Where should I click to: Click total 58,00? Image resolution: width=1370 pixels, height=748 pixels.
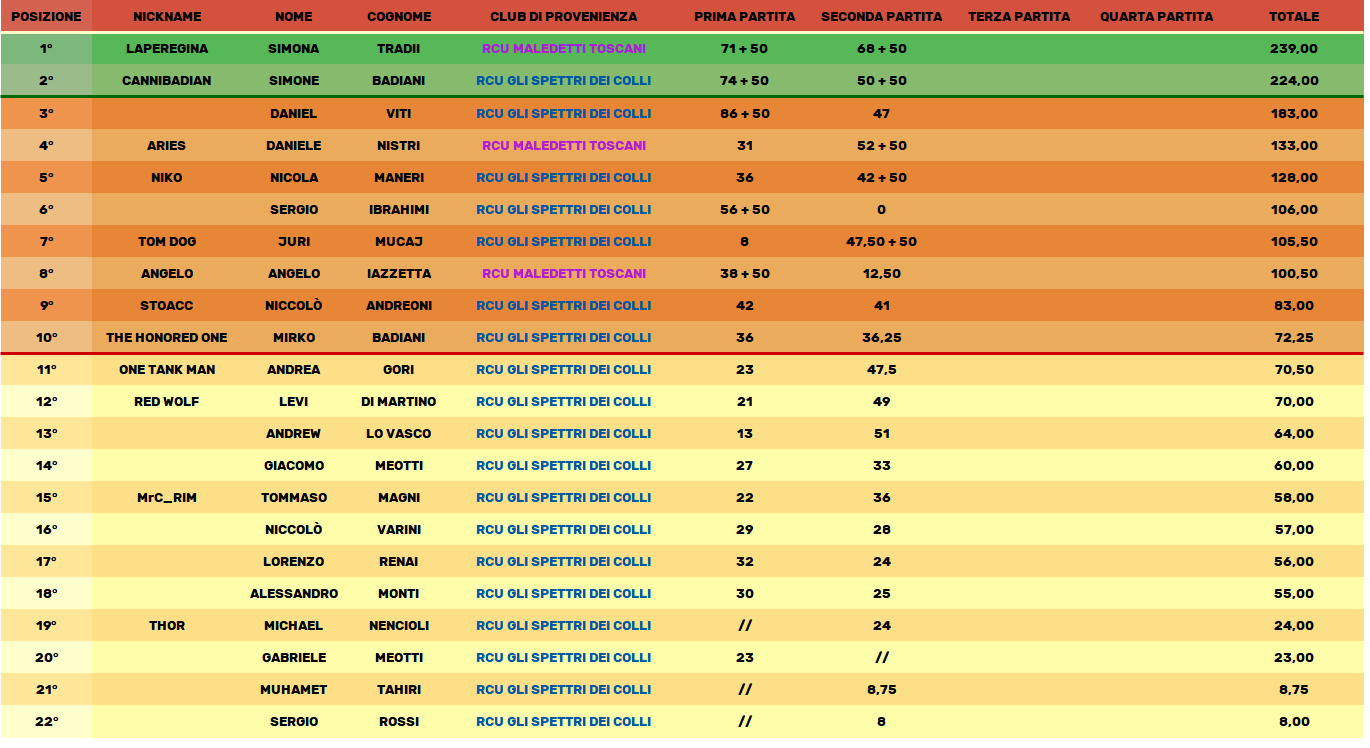[x=1294, y=498]
